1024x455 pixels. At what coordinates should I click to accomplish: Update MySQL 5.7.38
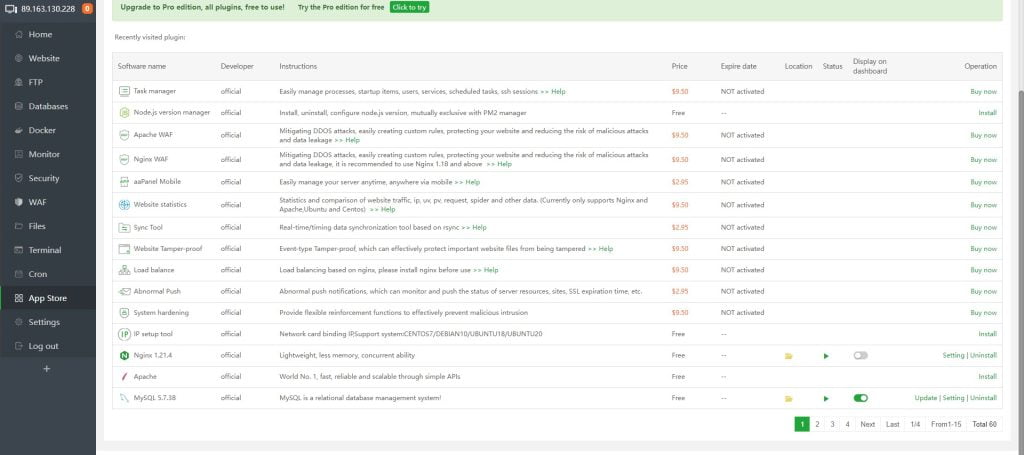(x=925, y=398)
